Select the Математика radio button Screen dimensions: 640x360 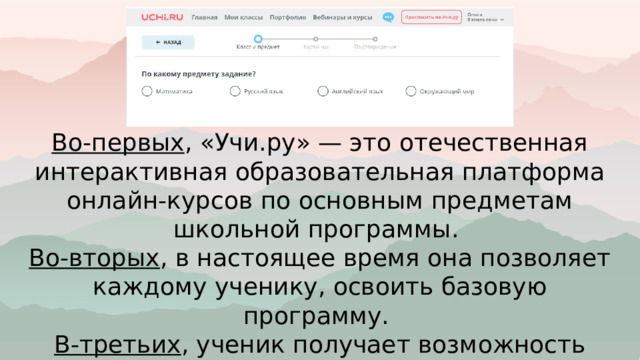click(x=147, y=91)
